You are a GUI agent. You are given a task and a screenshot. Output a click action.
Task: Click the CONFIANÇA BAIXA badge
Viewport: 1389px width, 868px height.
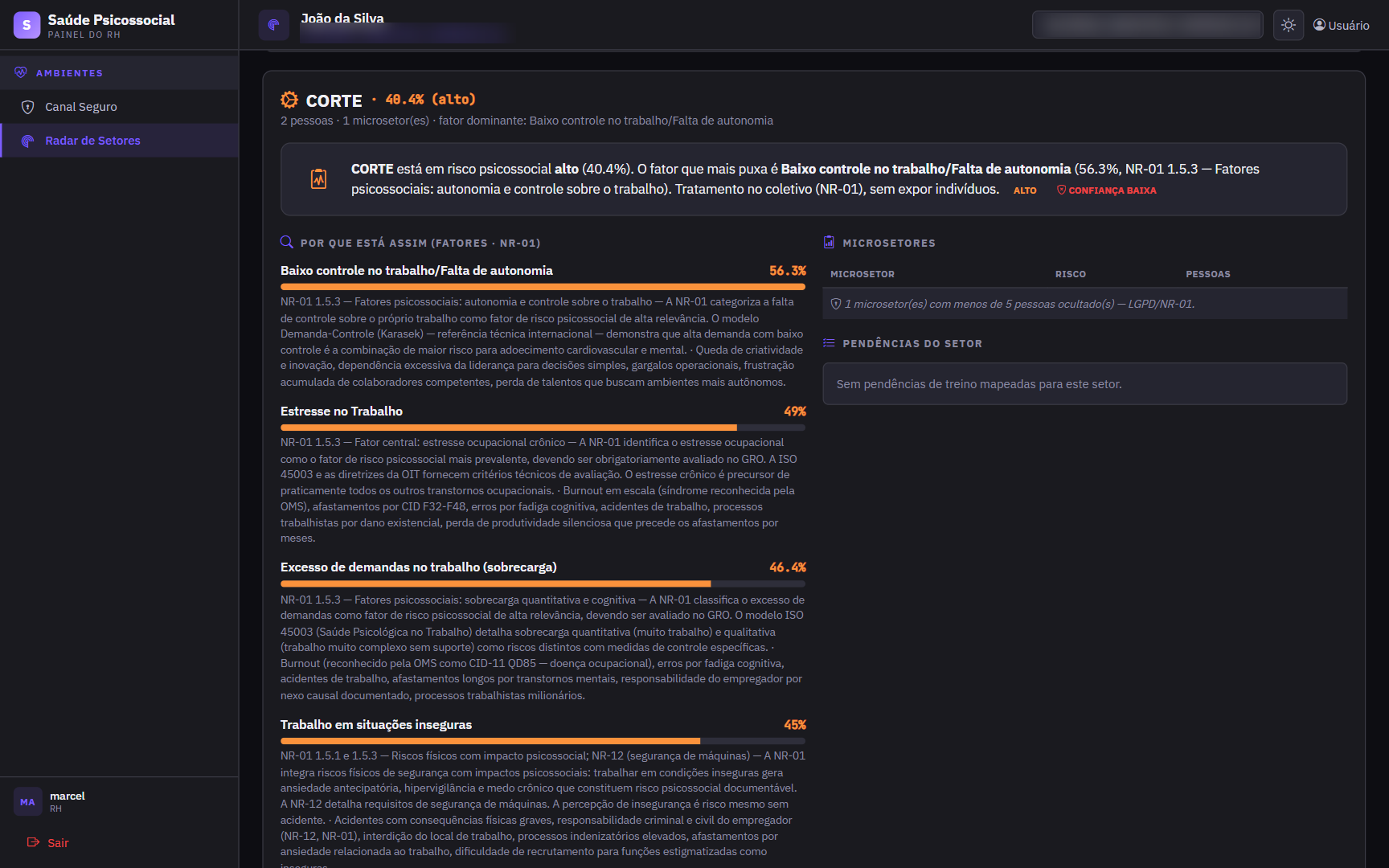pyautogui.click(x=1106, y=190)
